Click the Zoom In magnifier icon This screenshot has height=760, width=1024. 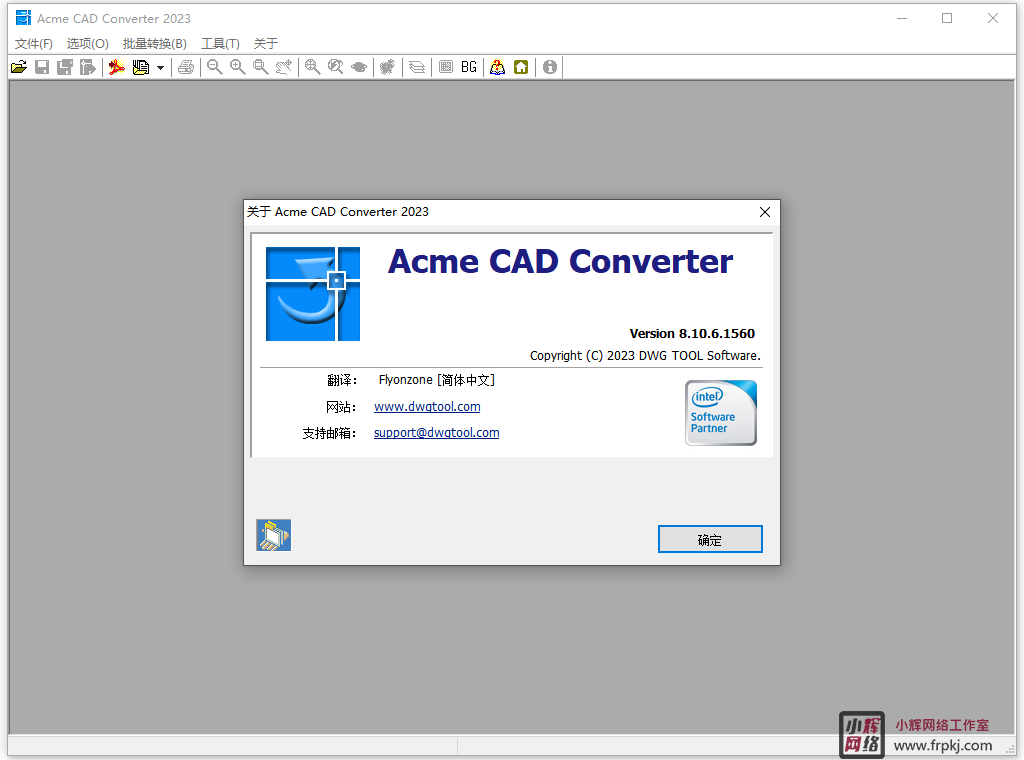click(238, 67)
